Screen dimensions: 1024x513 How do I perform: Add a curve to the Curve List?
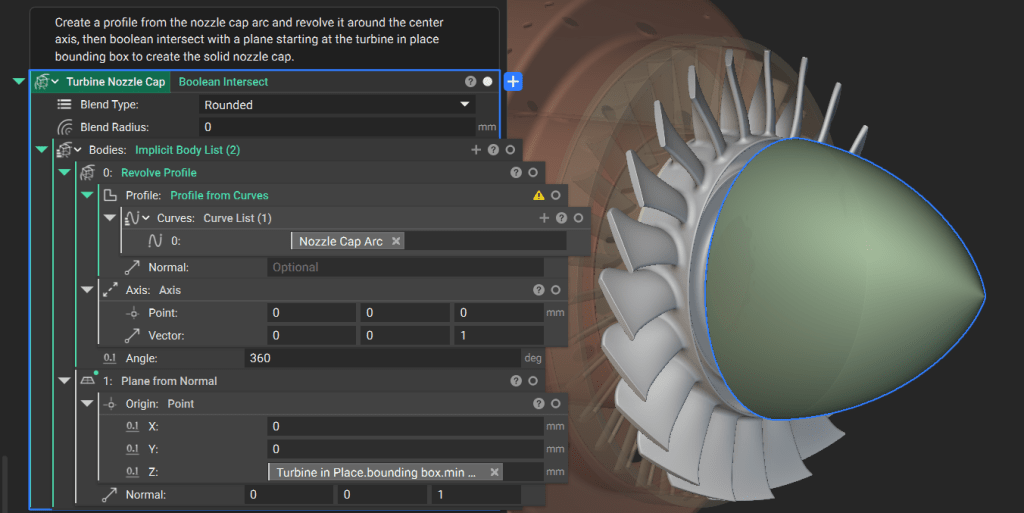point(544,218)
